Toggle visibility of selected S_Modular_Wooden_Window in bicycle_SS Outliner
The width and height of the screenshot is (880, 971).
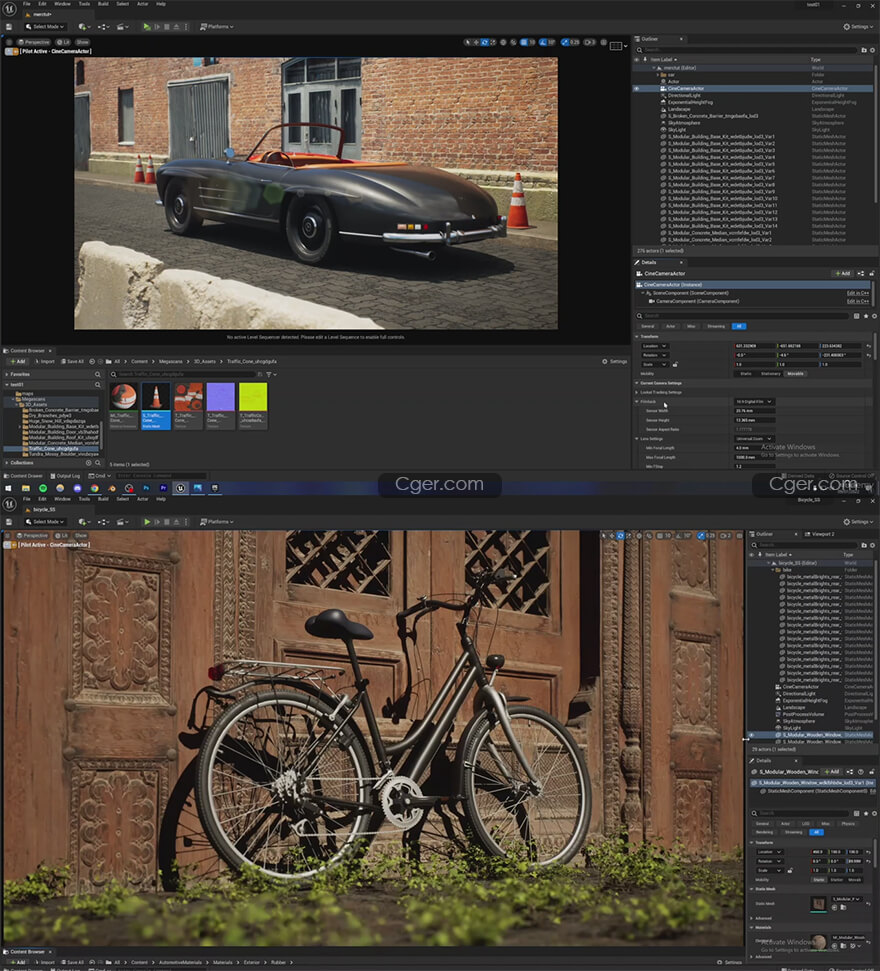(752, 735)
